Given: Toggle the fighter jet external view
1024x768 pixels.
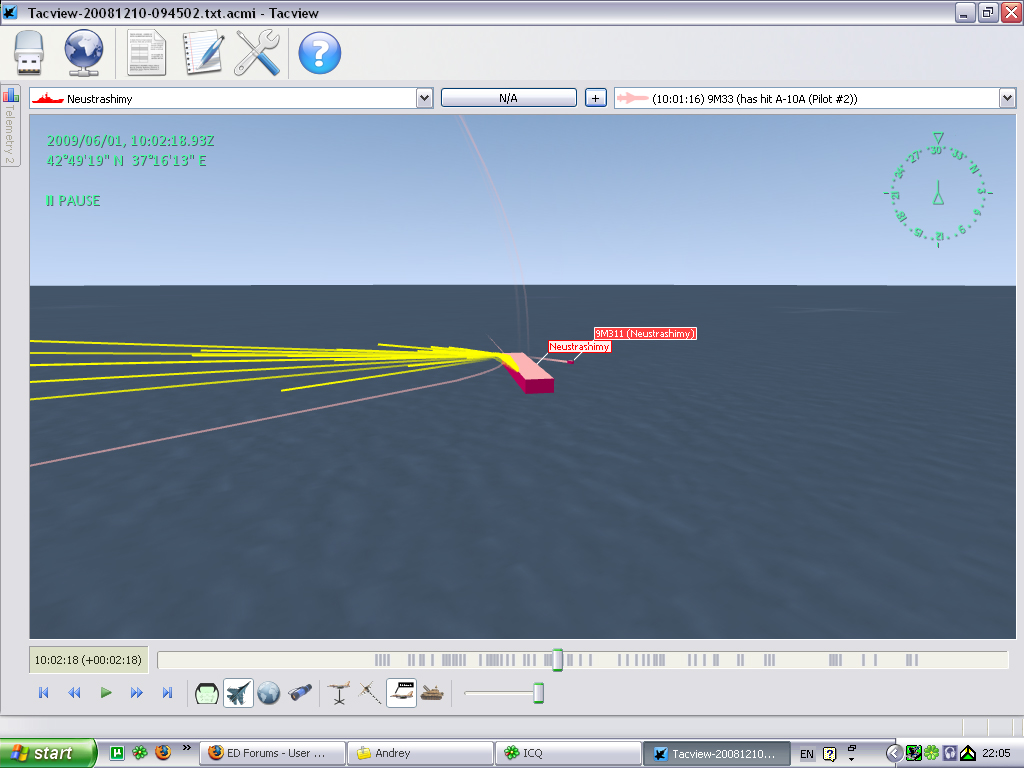Looking at the screenshot, I should (238, 693).
